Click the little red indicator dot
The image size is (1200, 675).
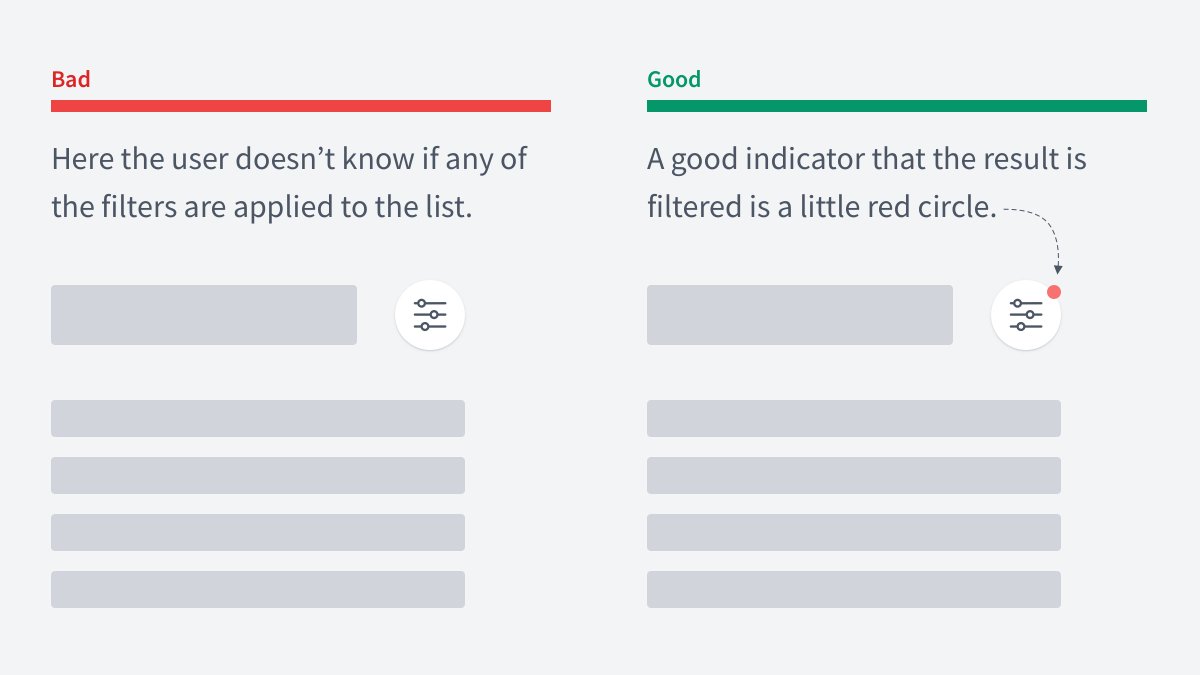pyautogui.click(x=1053, y=292)
